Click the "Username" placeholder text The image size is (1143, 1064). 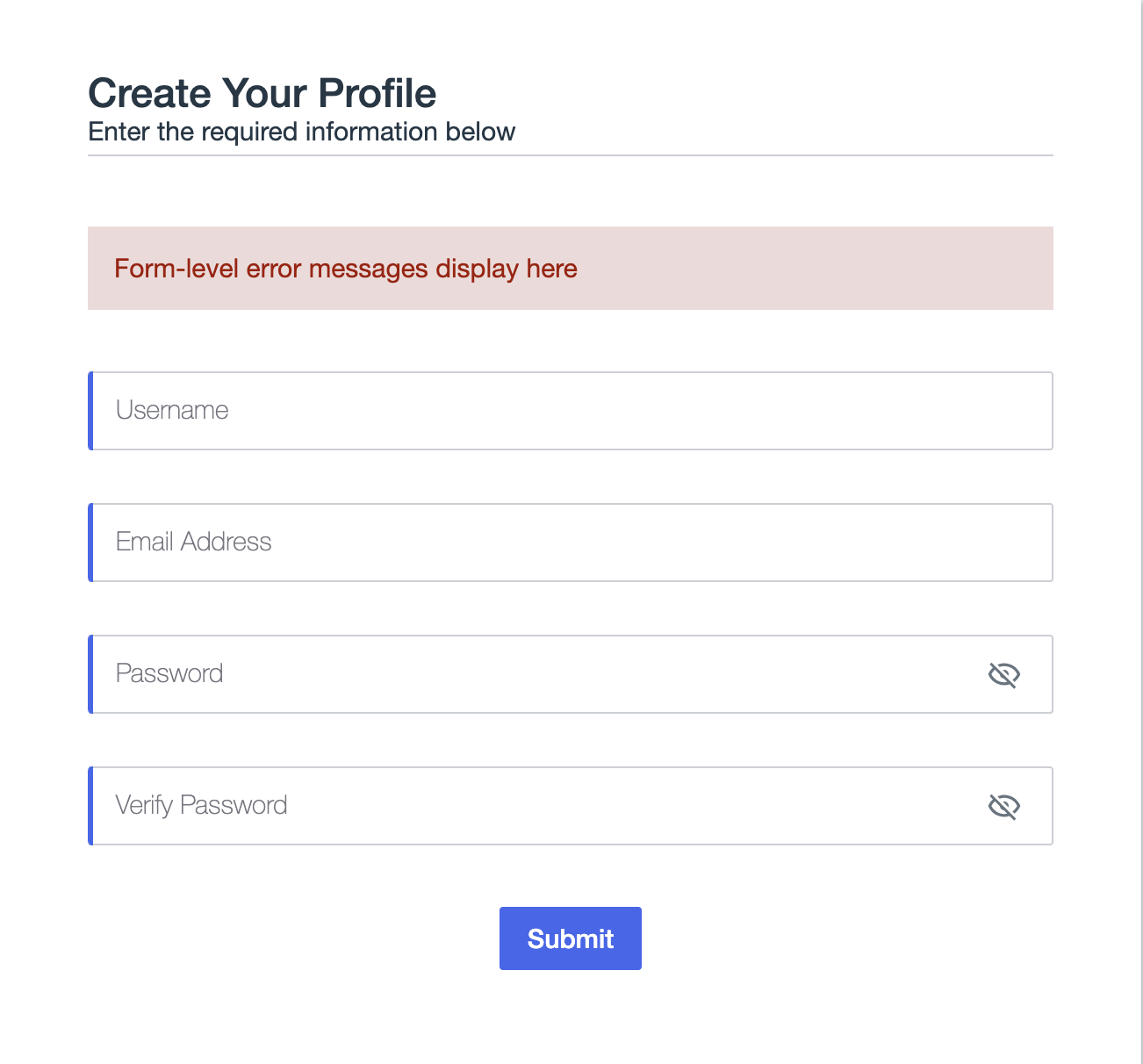click(172, 411)
